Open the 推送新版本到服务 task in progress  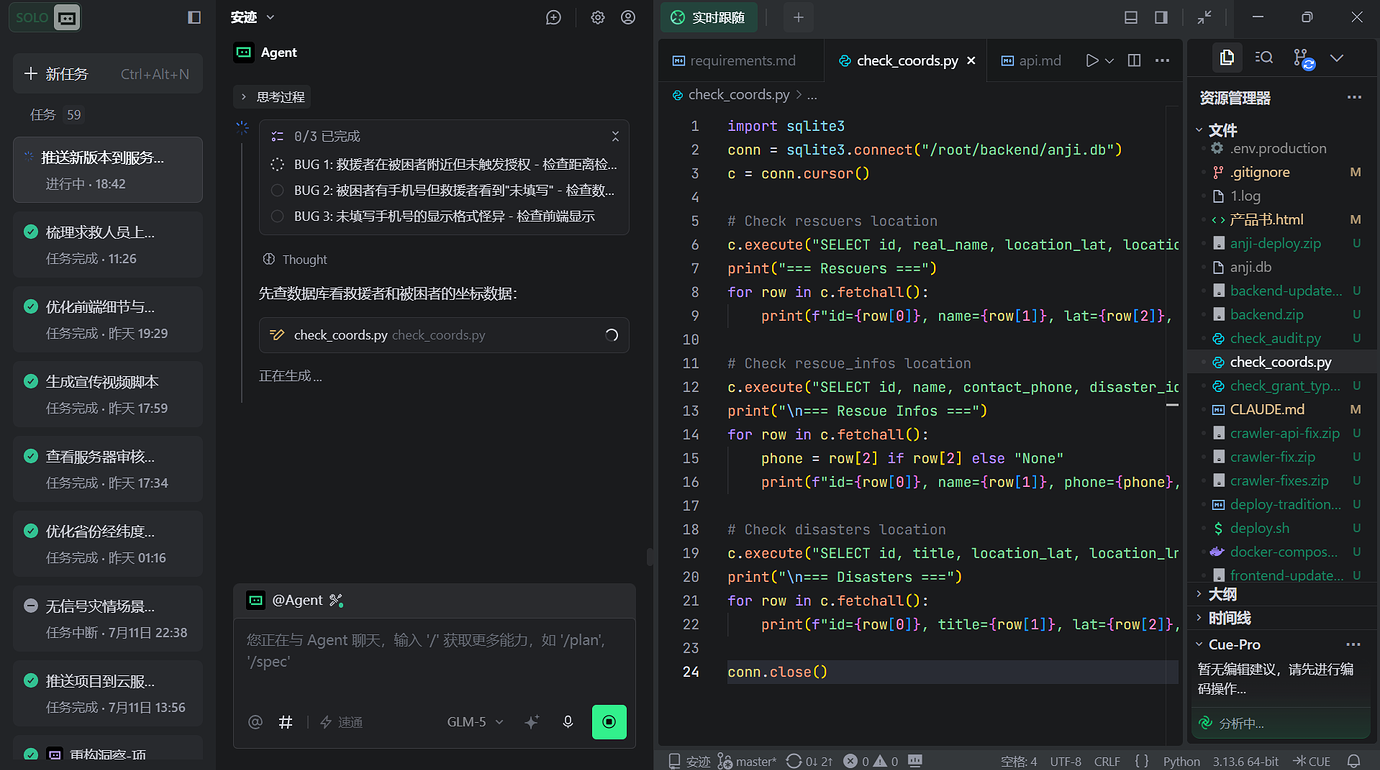click(x=108, y=170)
